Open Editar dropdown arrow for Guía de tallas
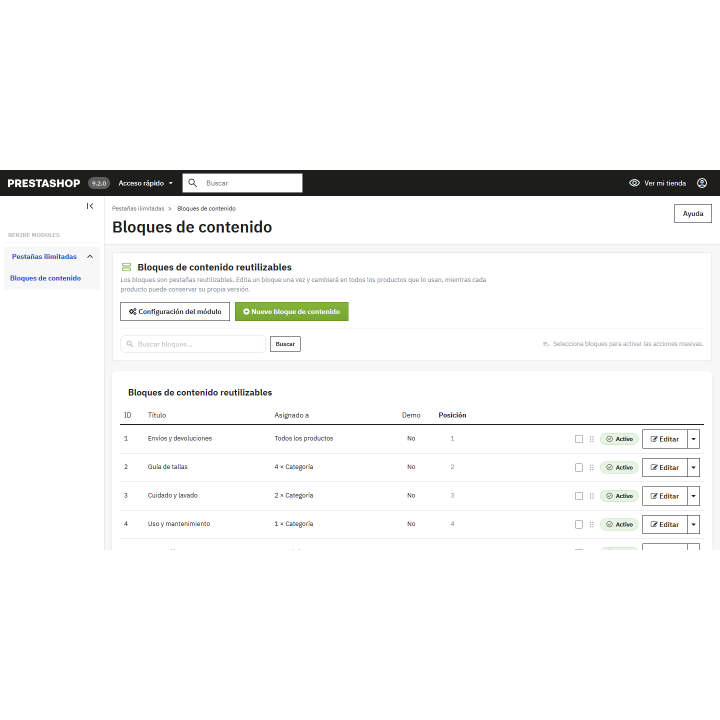 pos(693,467)
